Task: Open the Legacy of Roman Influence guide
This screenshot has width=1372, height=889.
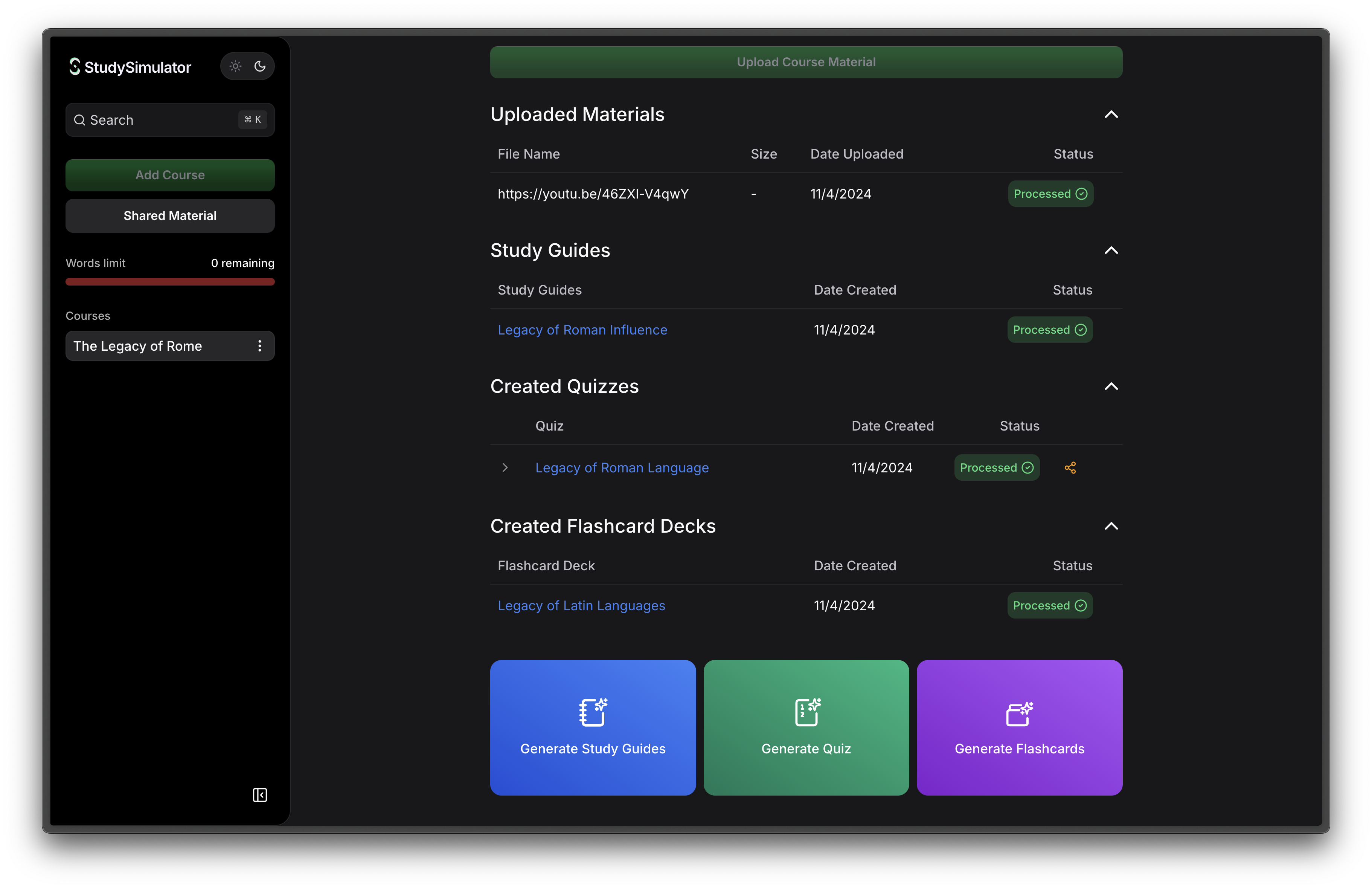Action: pos(582,330)
